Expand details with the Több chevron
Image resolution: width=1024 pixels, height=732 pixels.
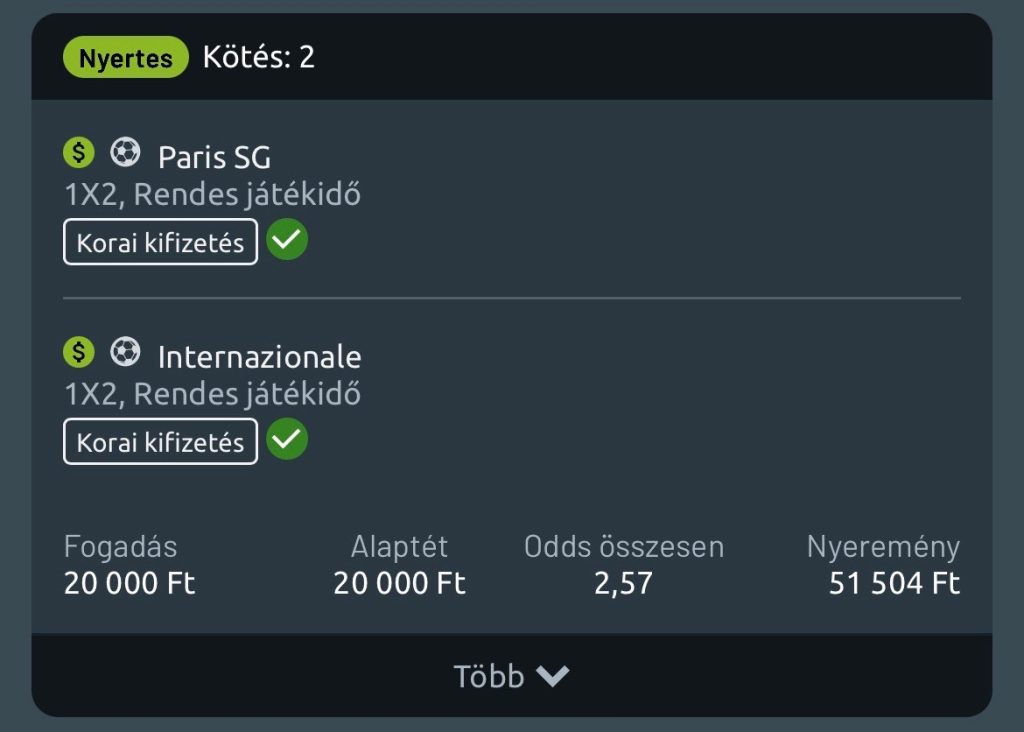(552, 677)
